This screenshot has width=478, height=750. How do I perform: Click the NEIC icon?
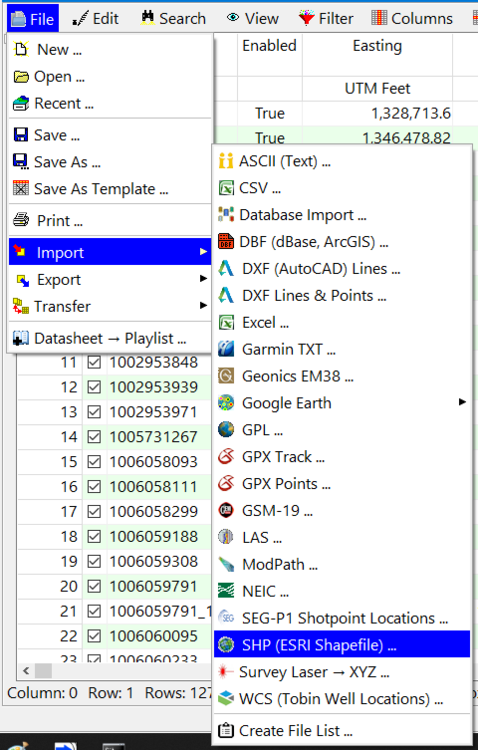point(226,591)
